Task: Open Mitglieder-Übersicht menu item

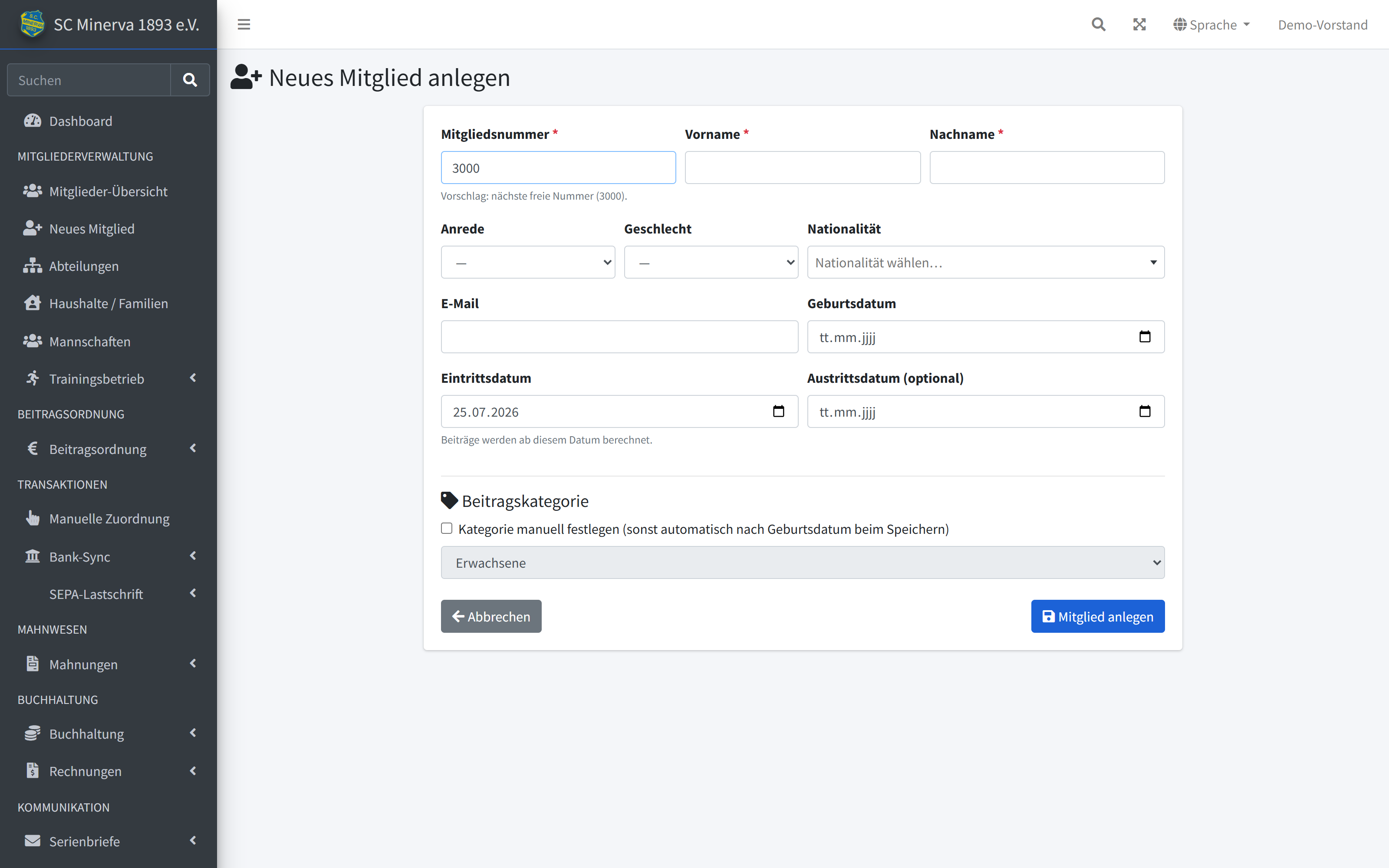Action: (x=109, y=191)
